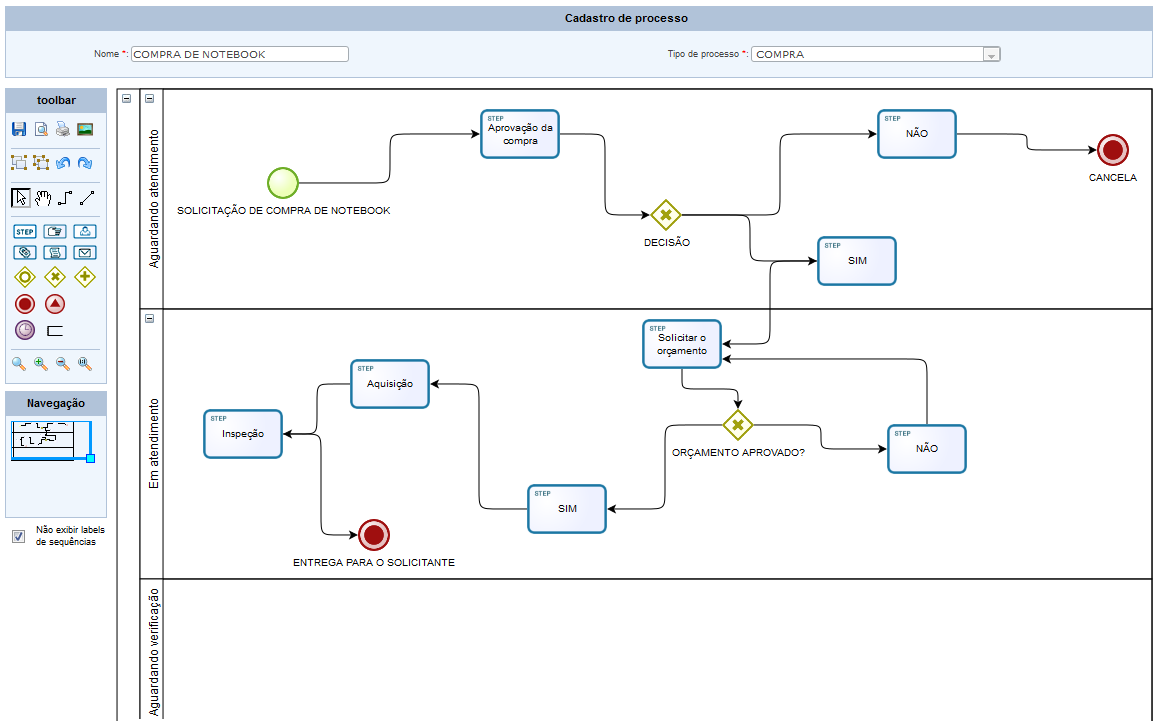Select the purple timer clock tool

pyautogui.click(x=25, y=330)
